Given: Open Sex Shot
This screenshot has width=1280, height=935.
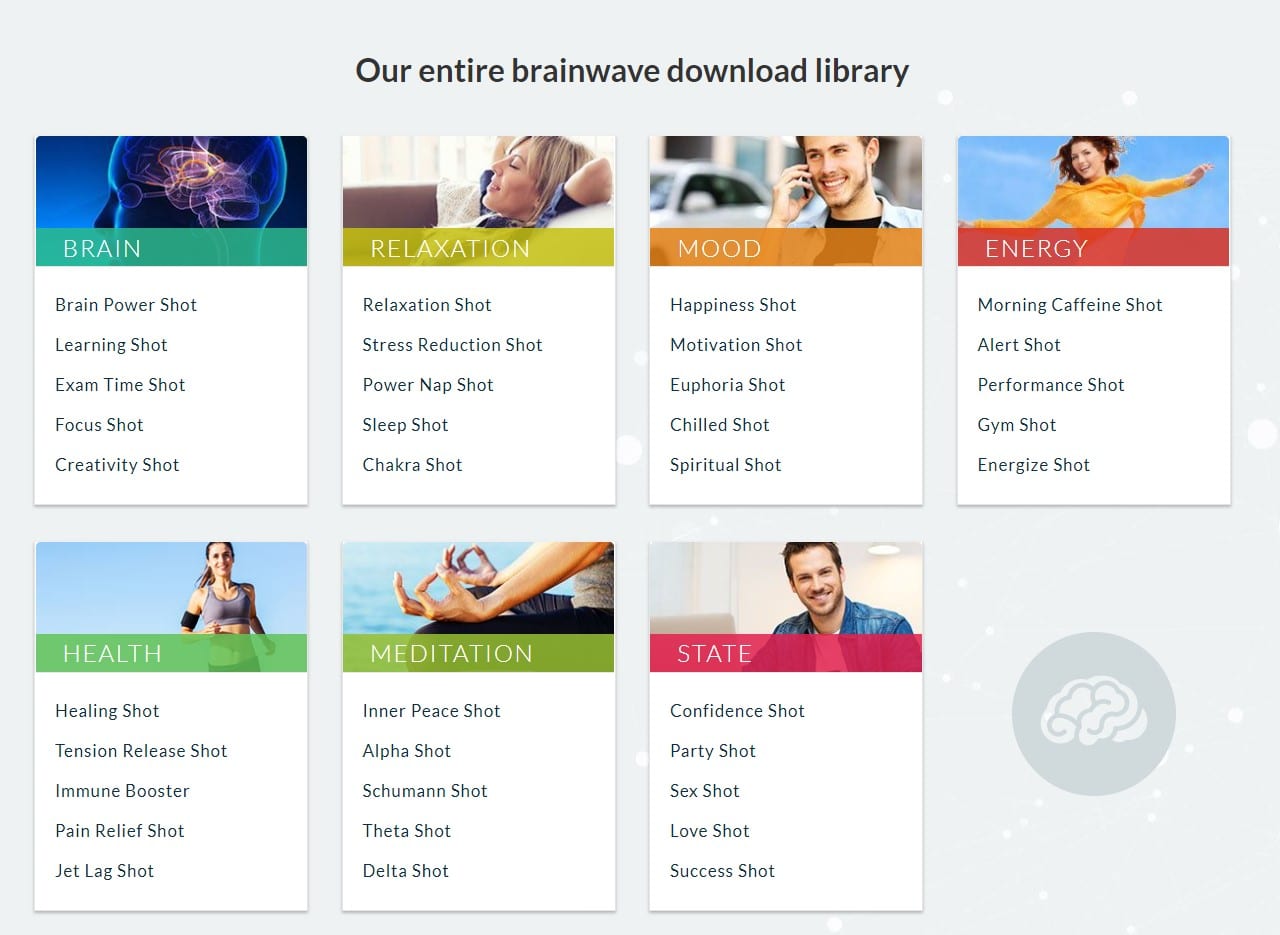Looking at the screenshot, I should tap(704, 791).
